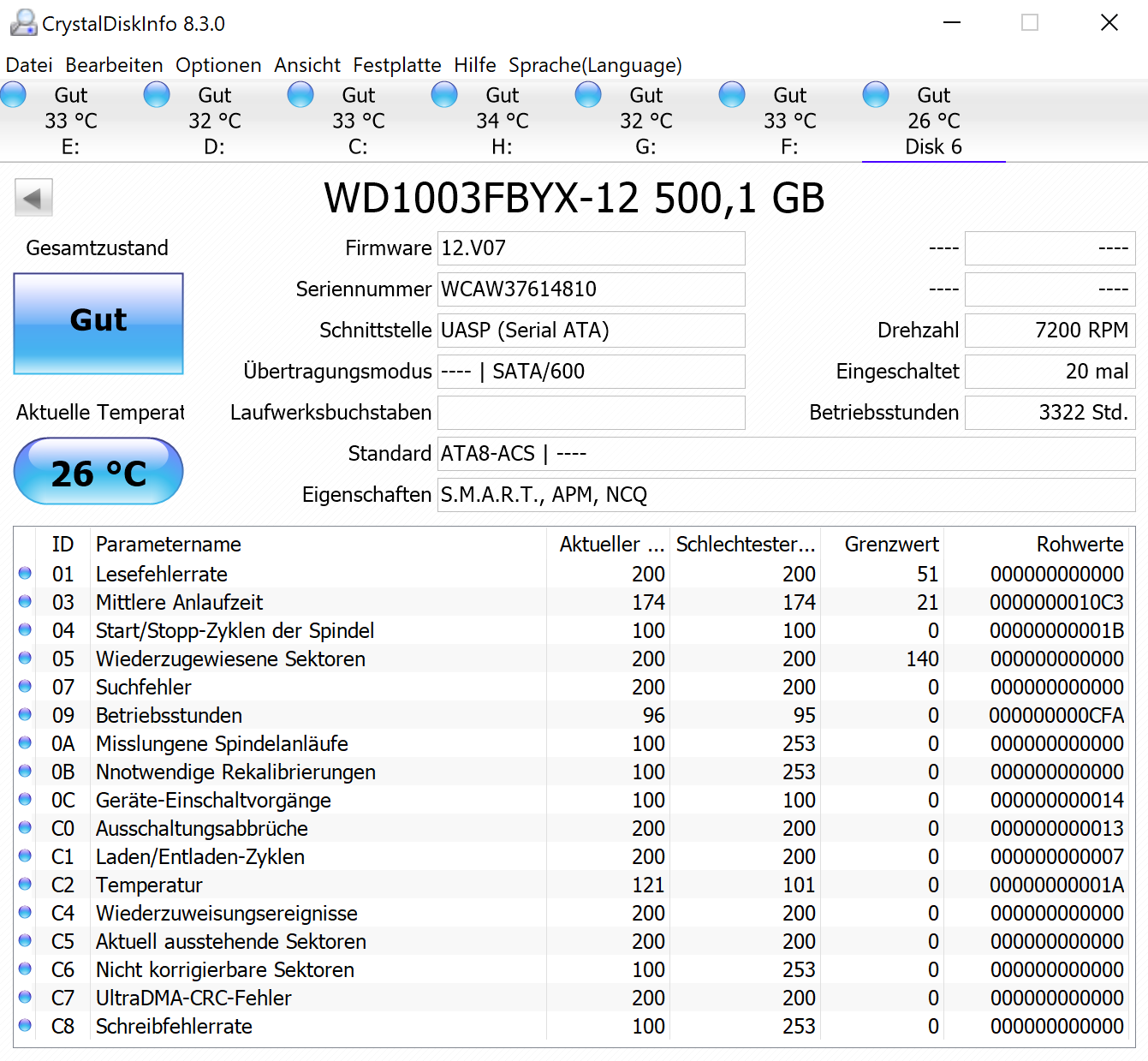This screenshot has width=1148, height=1061.
Task: Click the disk title WD1003FBYX-12 500,1 GB
Action: click(574, 198)
